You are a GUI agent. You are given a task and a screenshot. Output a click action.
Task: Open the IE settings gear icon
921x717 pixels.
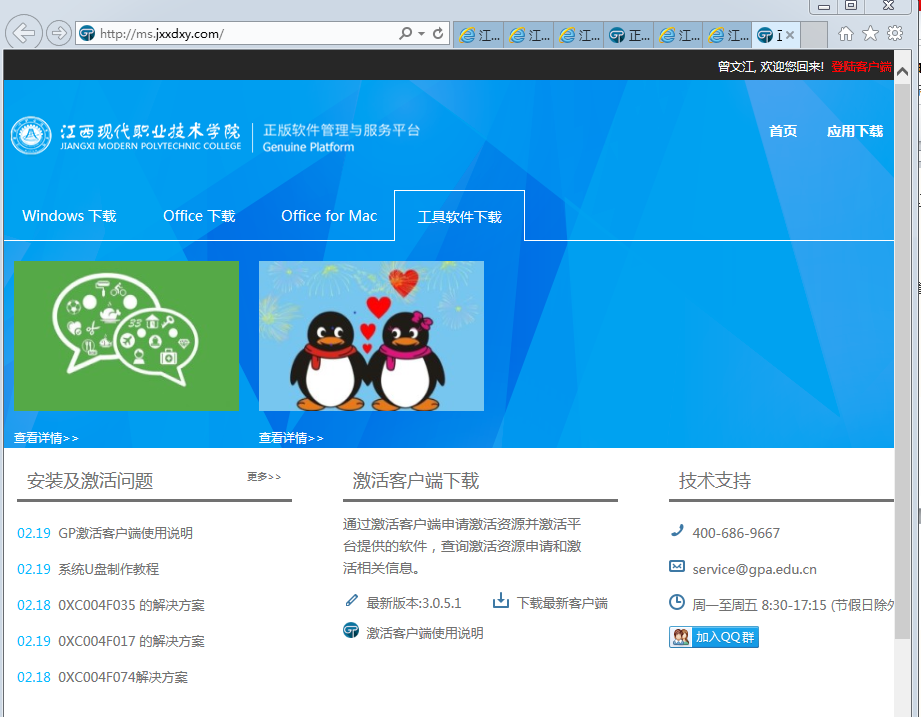click(x=894, y=34)
